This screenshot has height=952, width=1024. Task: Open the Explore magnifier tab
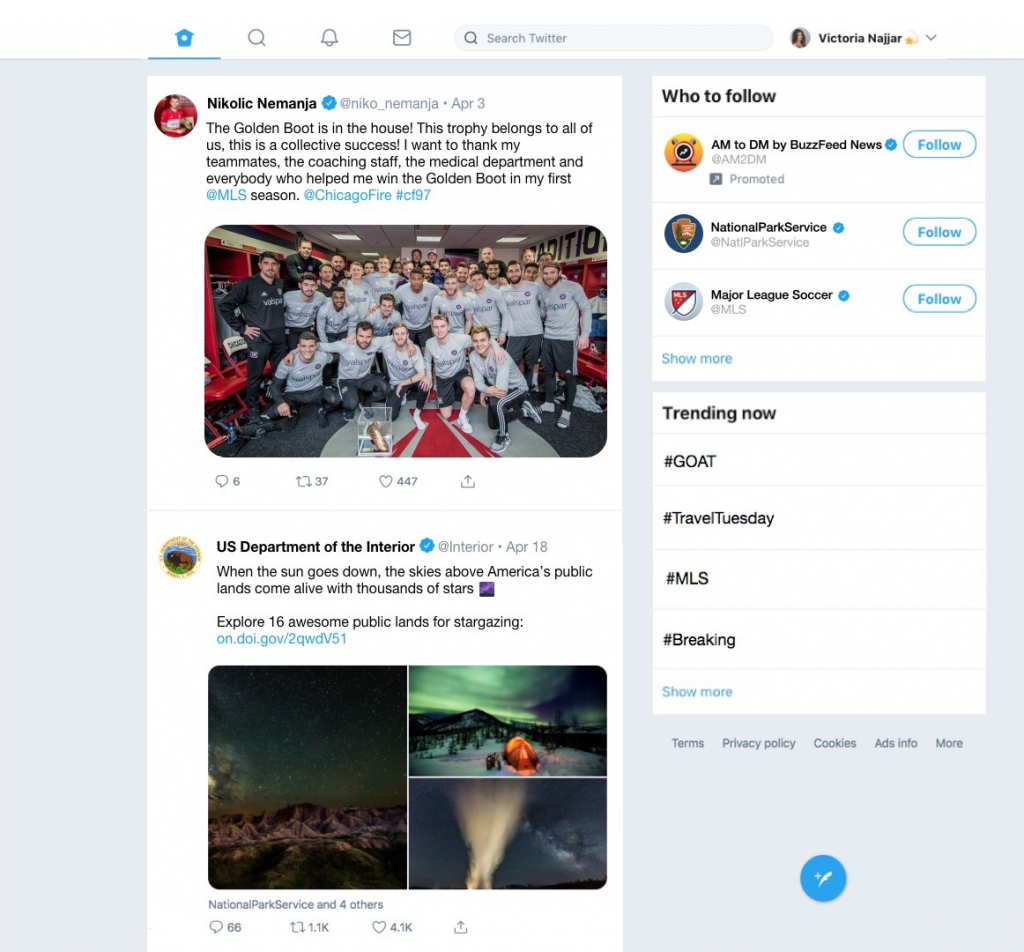(x=257, y=38)
